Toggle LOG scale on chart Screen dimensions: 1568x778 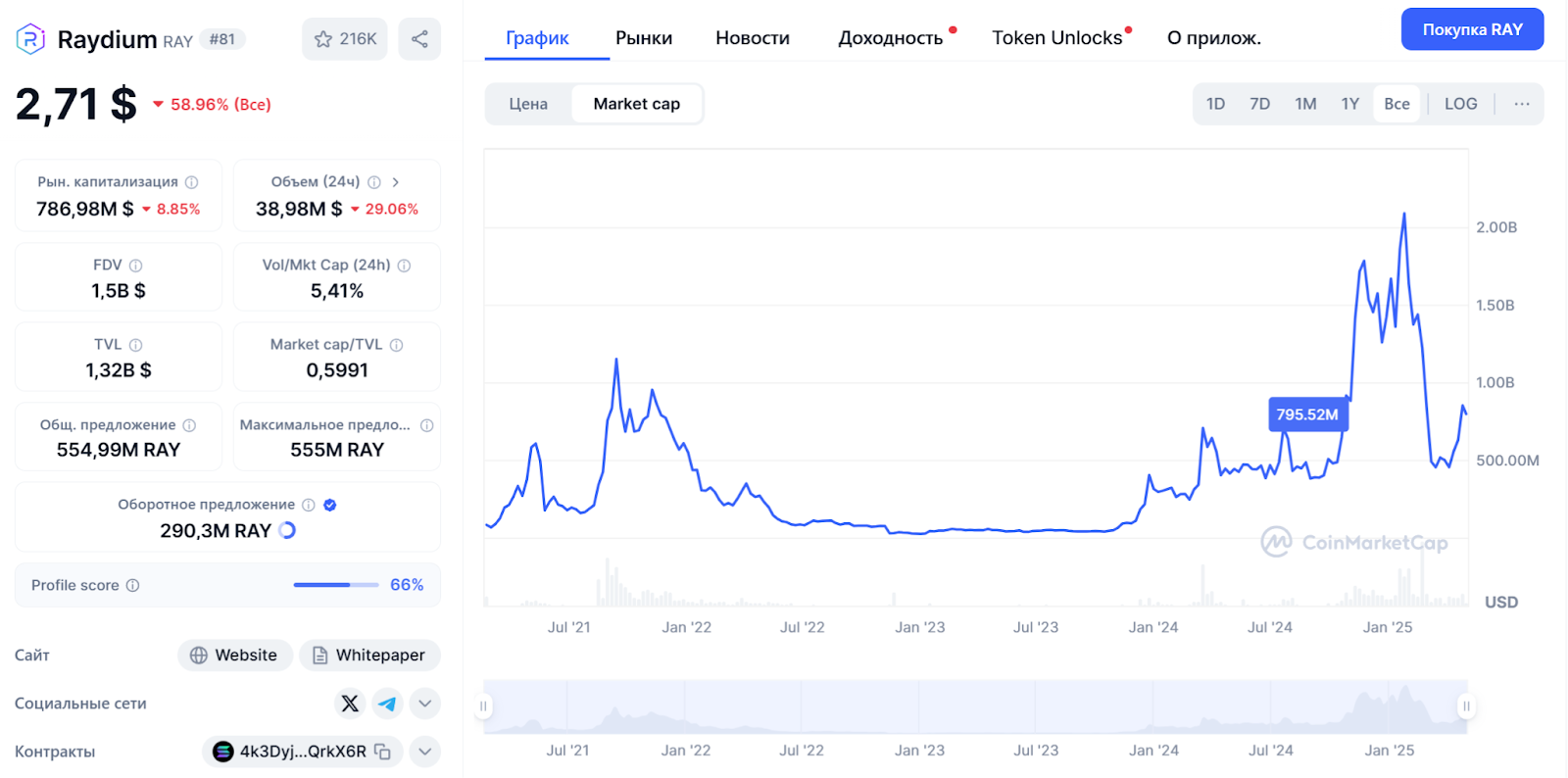coord(1460,104)
